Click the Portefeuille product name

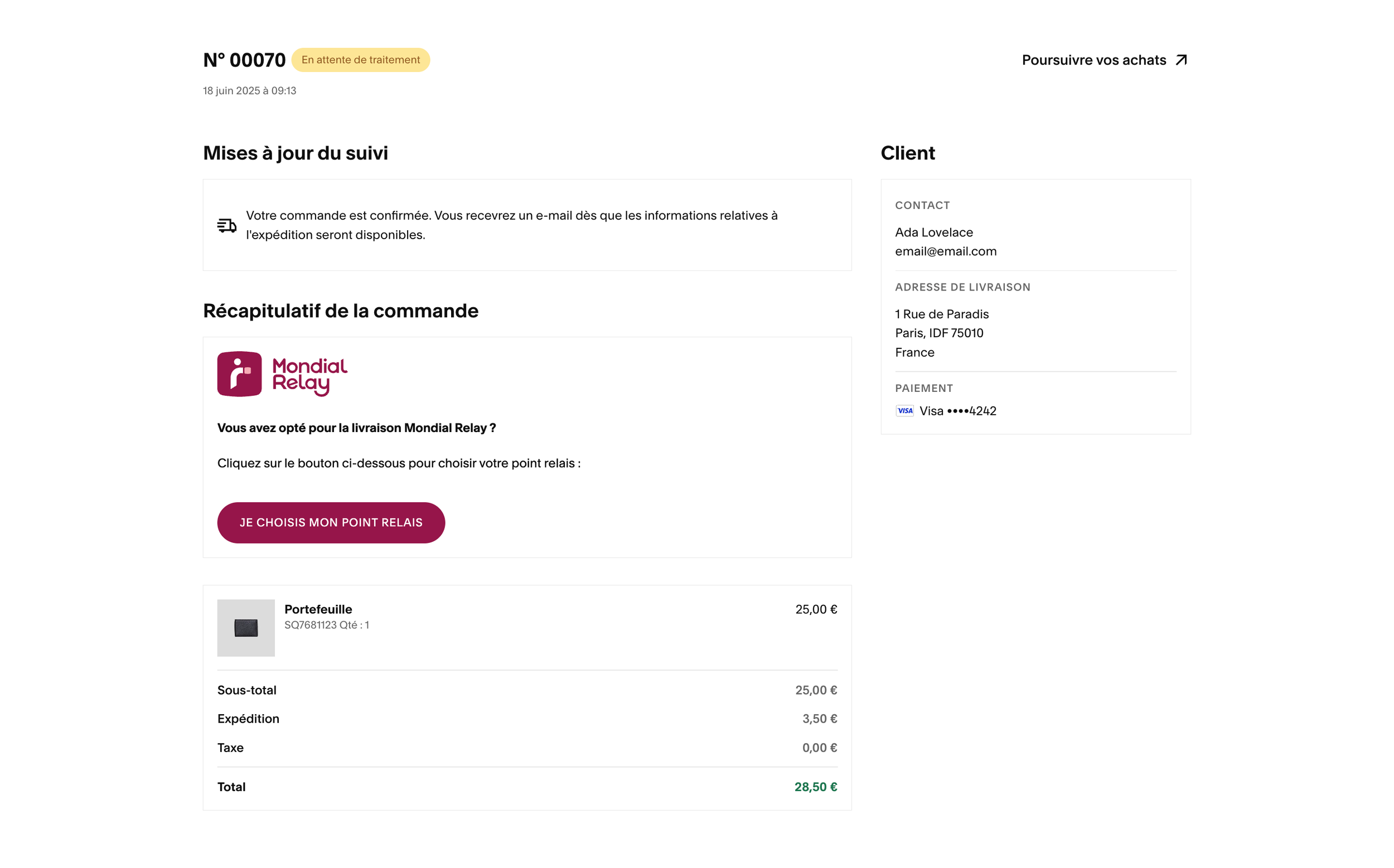tap(318, 609)
